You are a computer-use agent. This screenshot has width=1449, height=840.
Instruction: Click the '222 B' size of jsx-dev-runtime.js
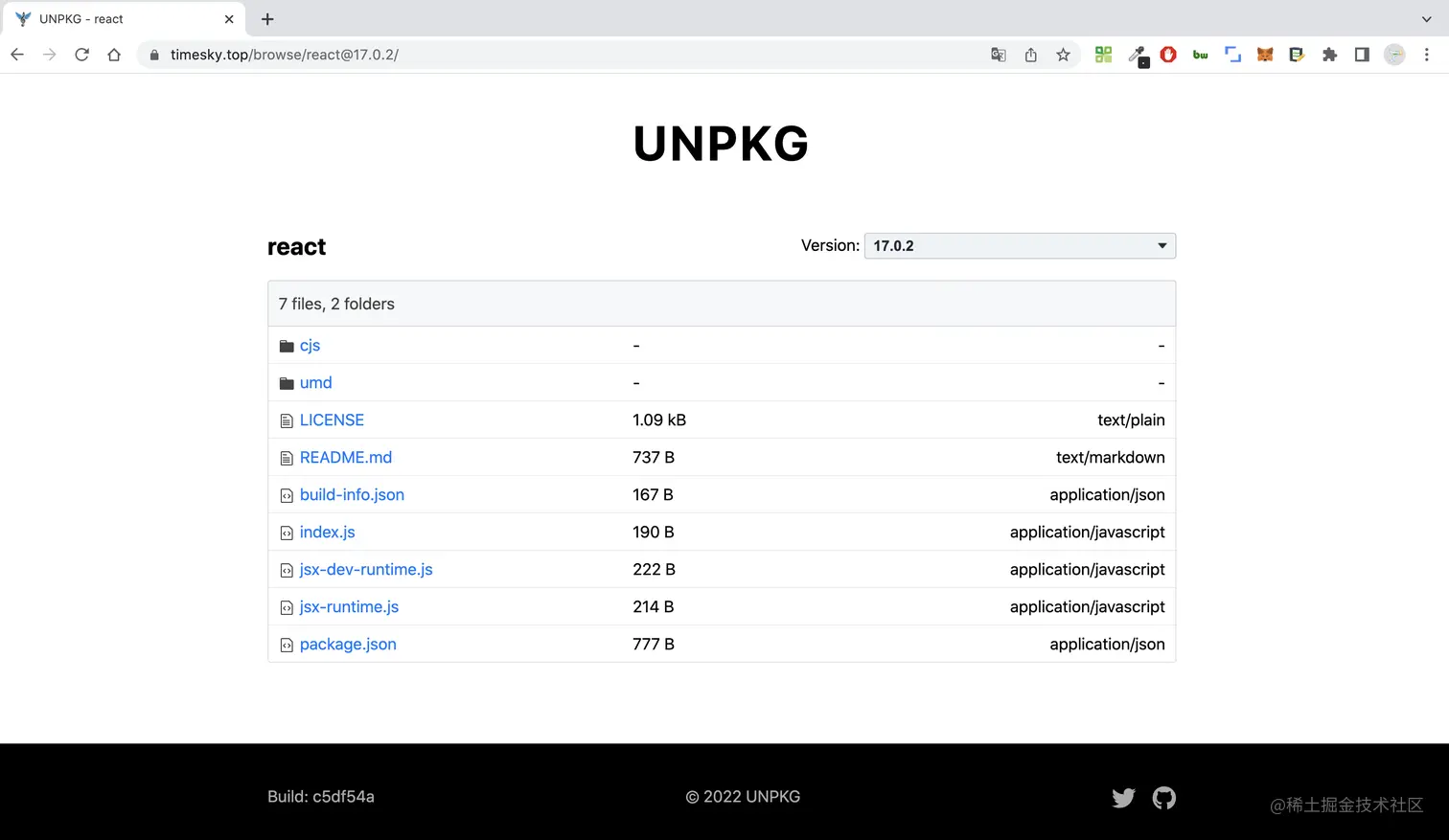654,570
